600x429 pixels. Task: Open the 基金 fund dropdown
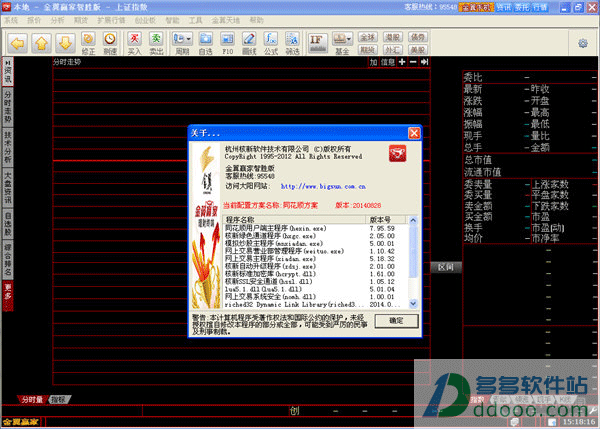click(342, 43)
